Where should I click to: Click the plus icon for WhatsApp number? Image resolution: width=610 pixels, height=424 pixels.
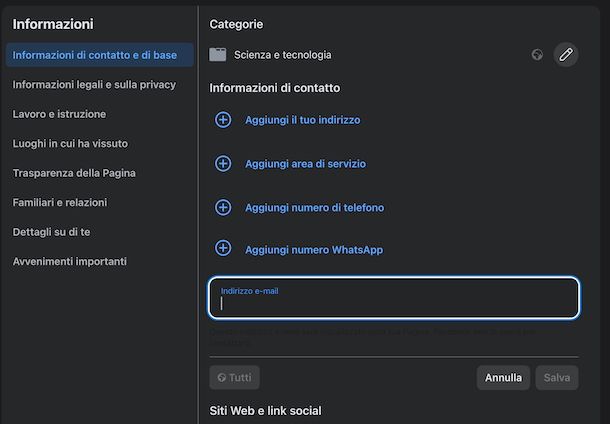coord(223,249)
